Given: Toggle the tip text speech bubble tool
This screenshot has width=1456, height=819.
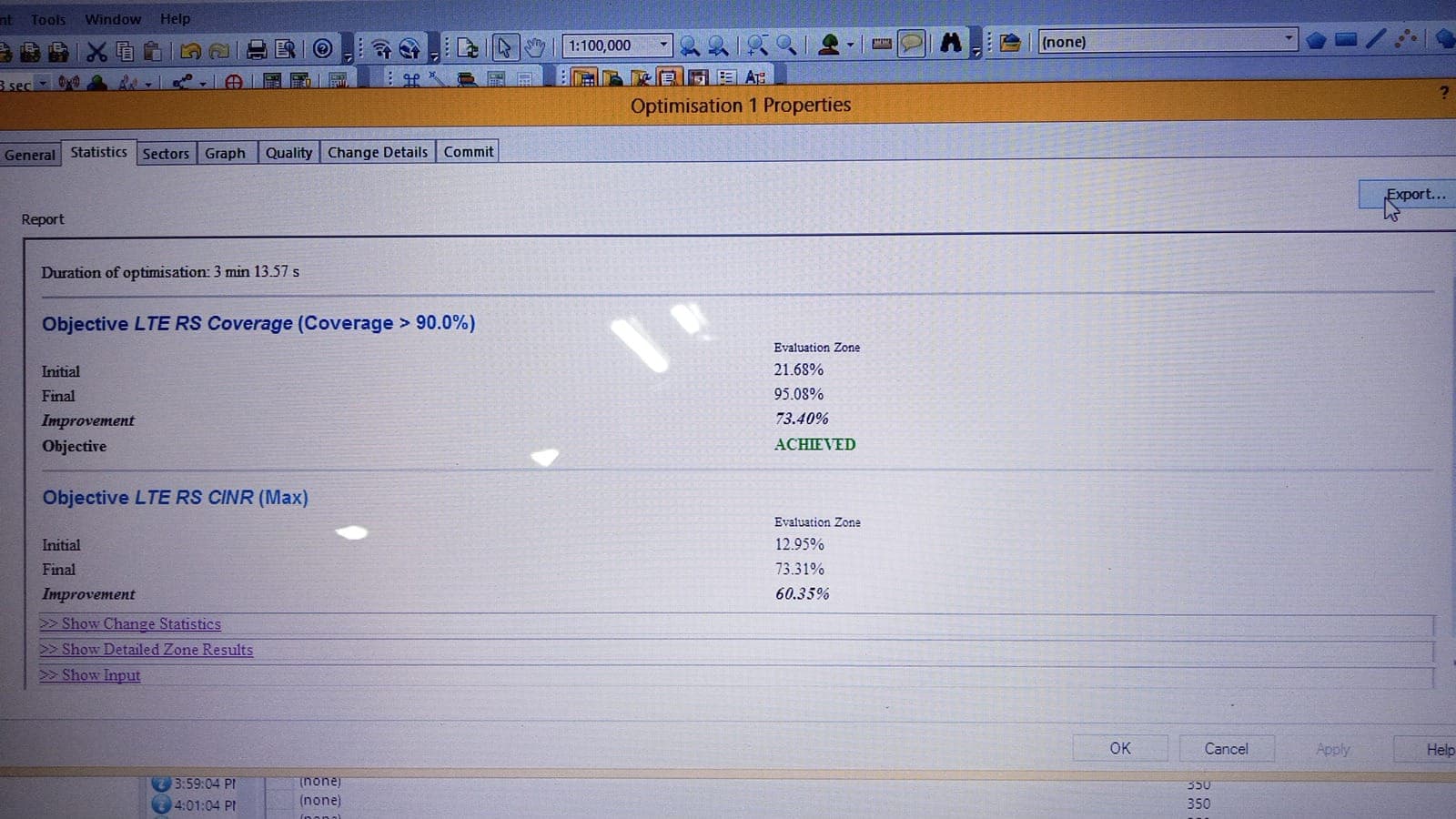Looking at the screenshot, I should tap(911, 43).
